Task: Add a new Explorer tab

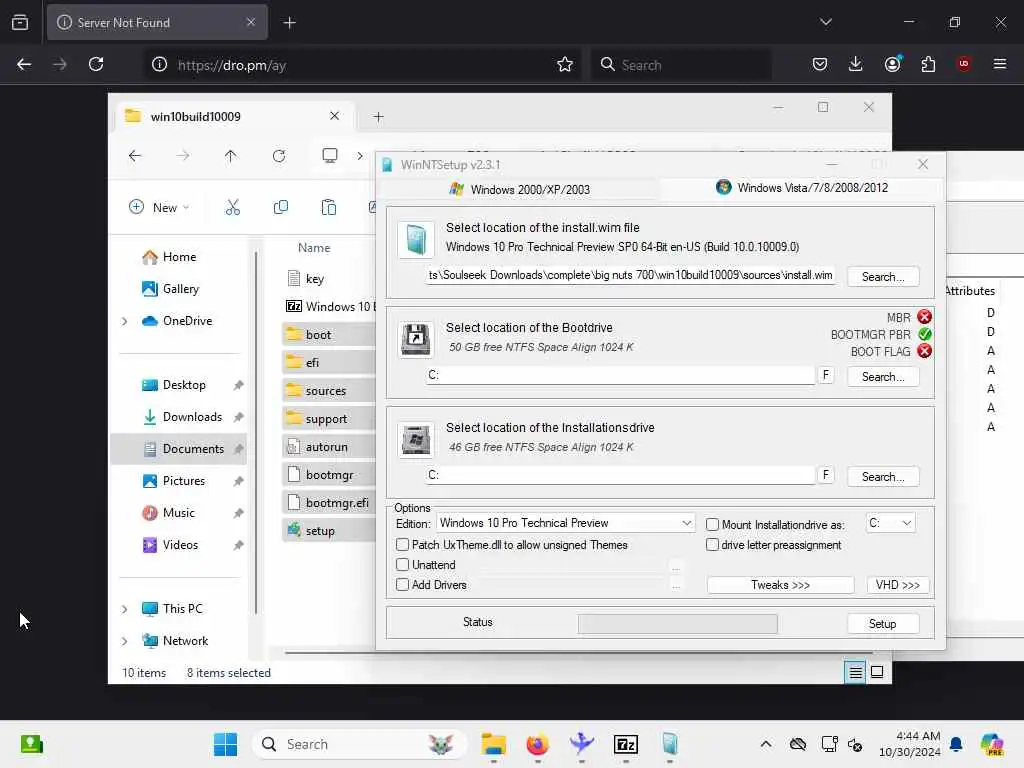Action: [378, 116]
